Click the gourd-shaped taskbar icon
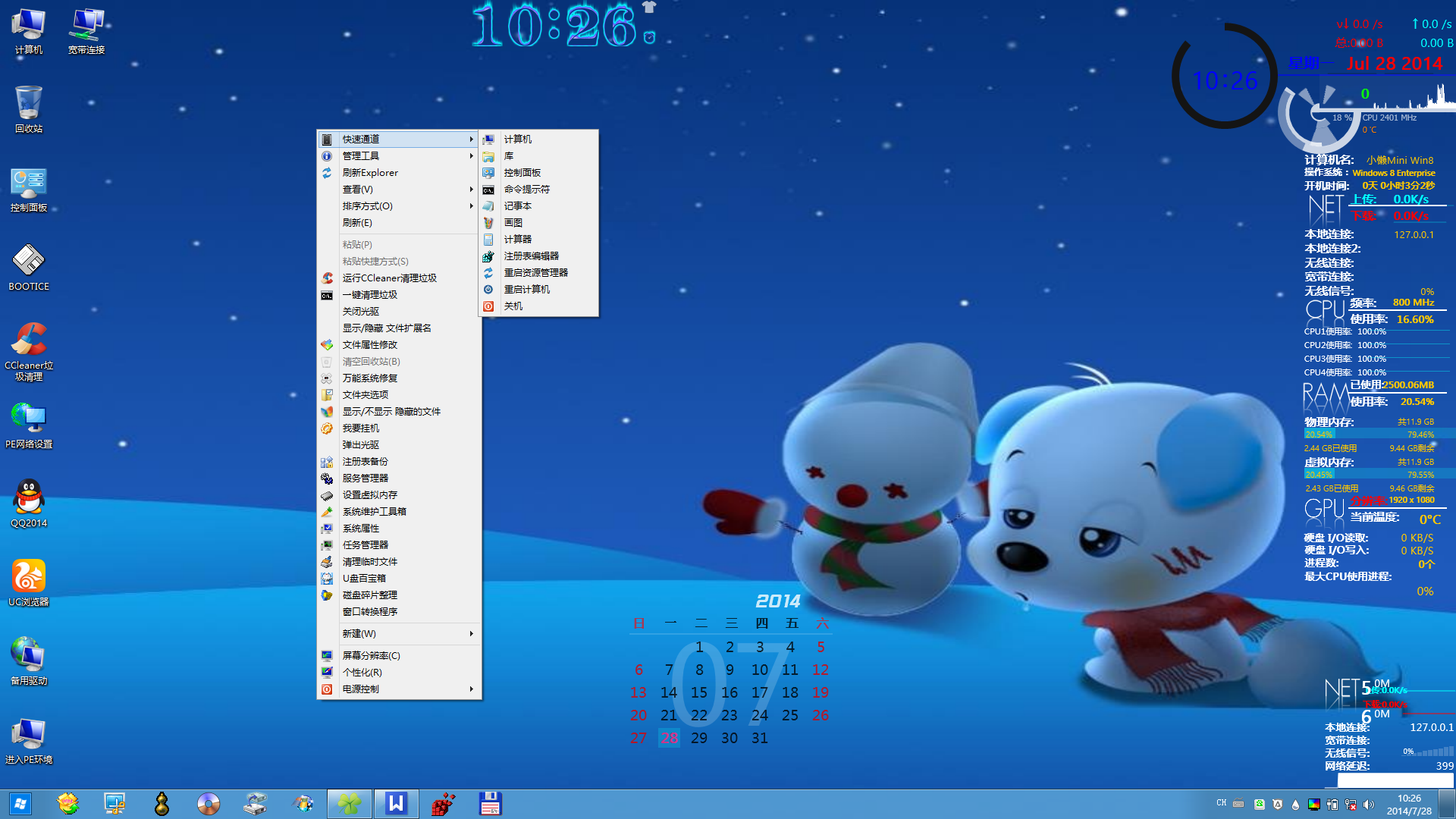The width and height of the screenshot is (1456, 819). pyautogui.click(x=162, y=804)
